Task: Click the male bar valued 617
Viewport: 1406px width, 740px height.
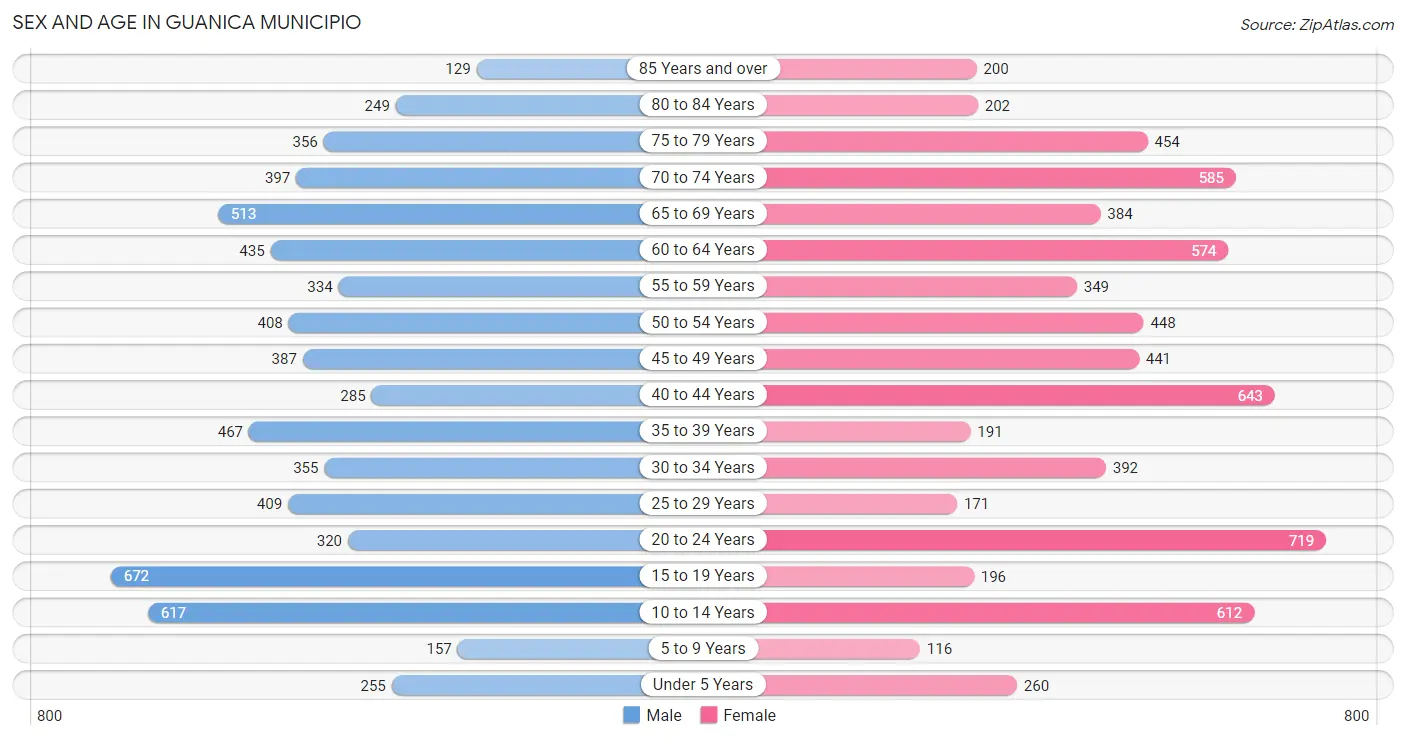Action: [x=426, y=612]
